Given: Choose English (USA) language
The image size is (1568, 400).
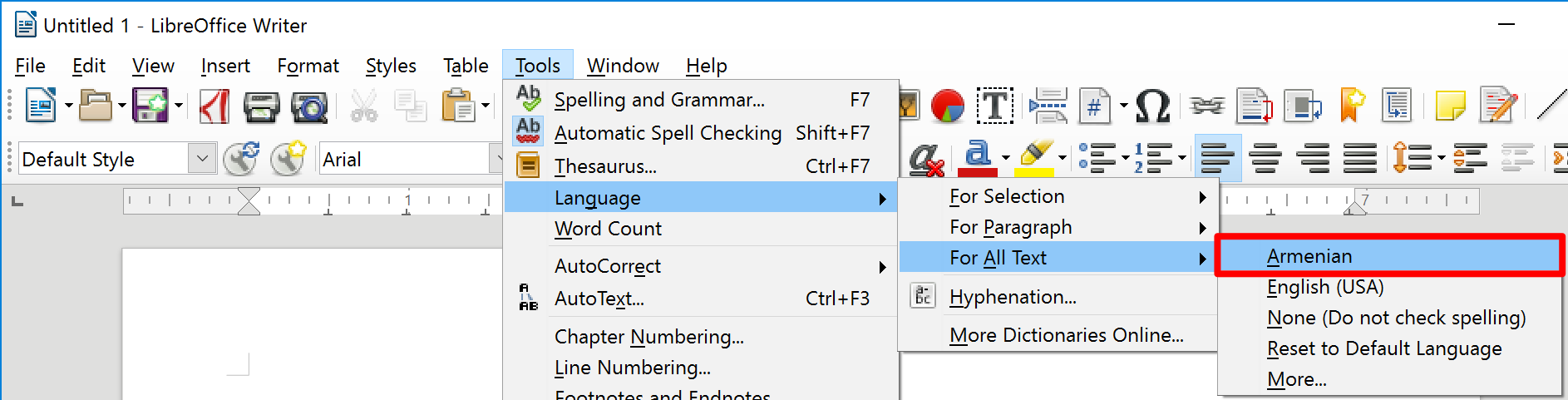Looking at the screenshot, I should (1389, 287).
